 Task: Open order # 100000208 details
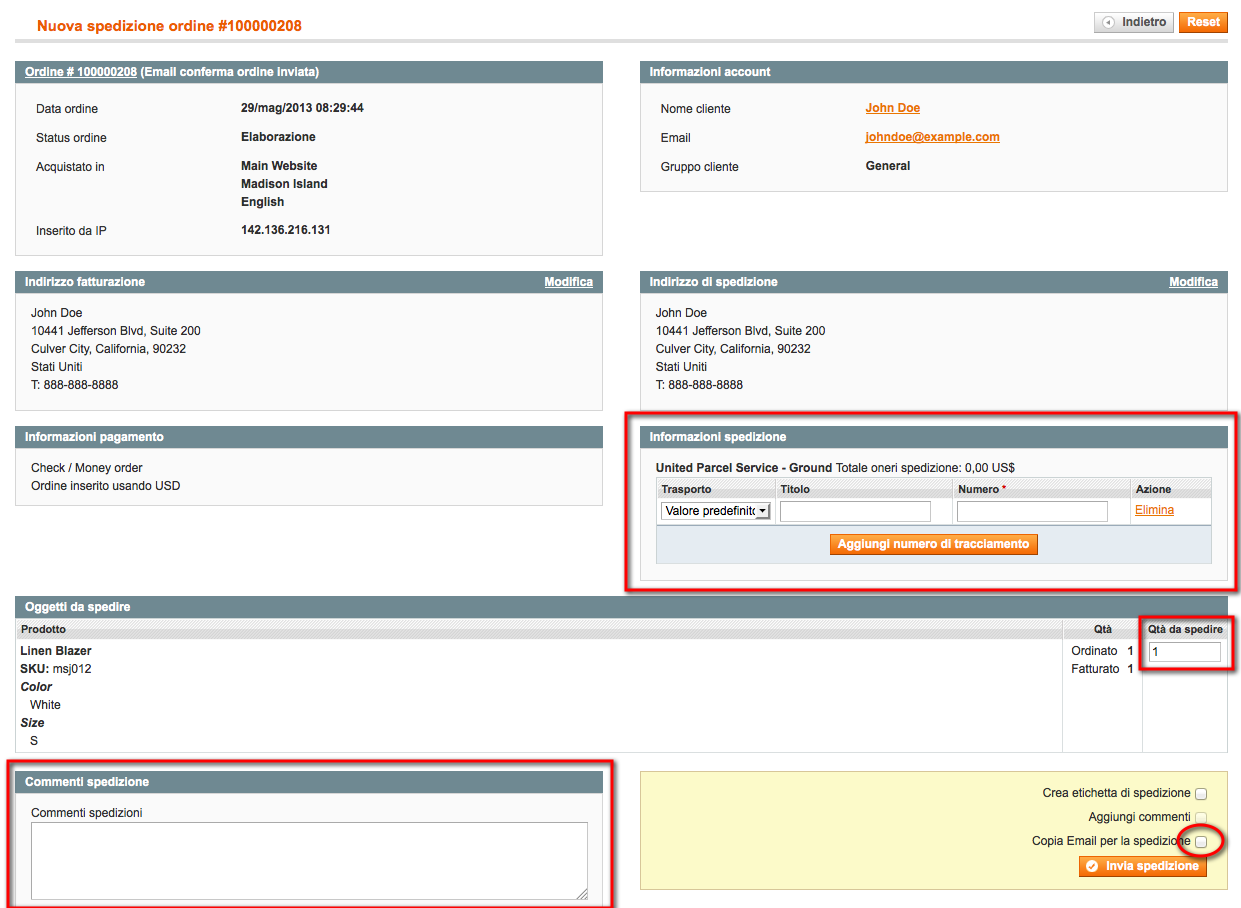click(x=80, y=71)
